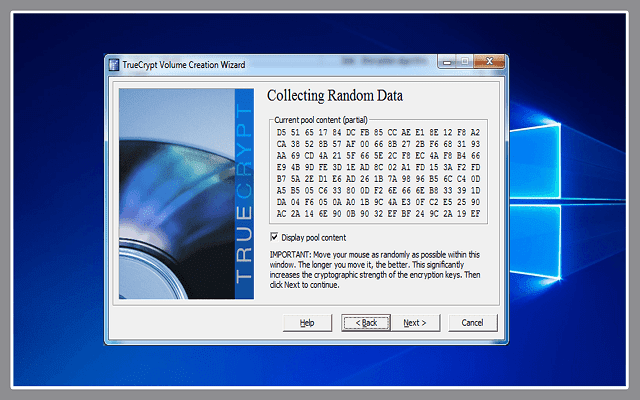
Task: Click the TrueCrypt disc banner image
Action: [x=187, y=194]
